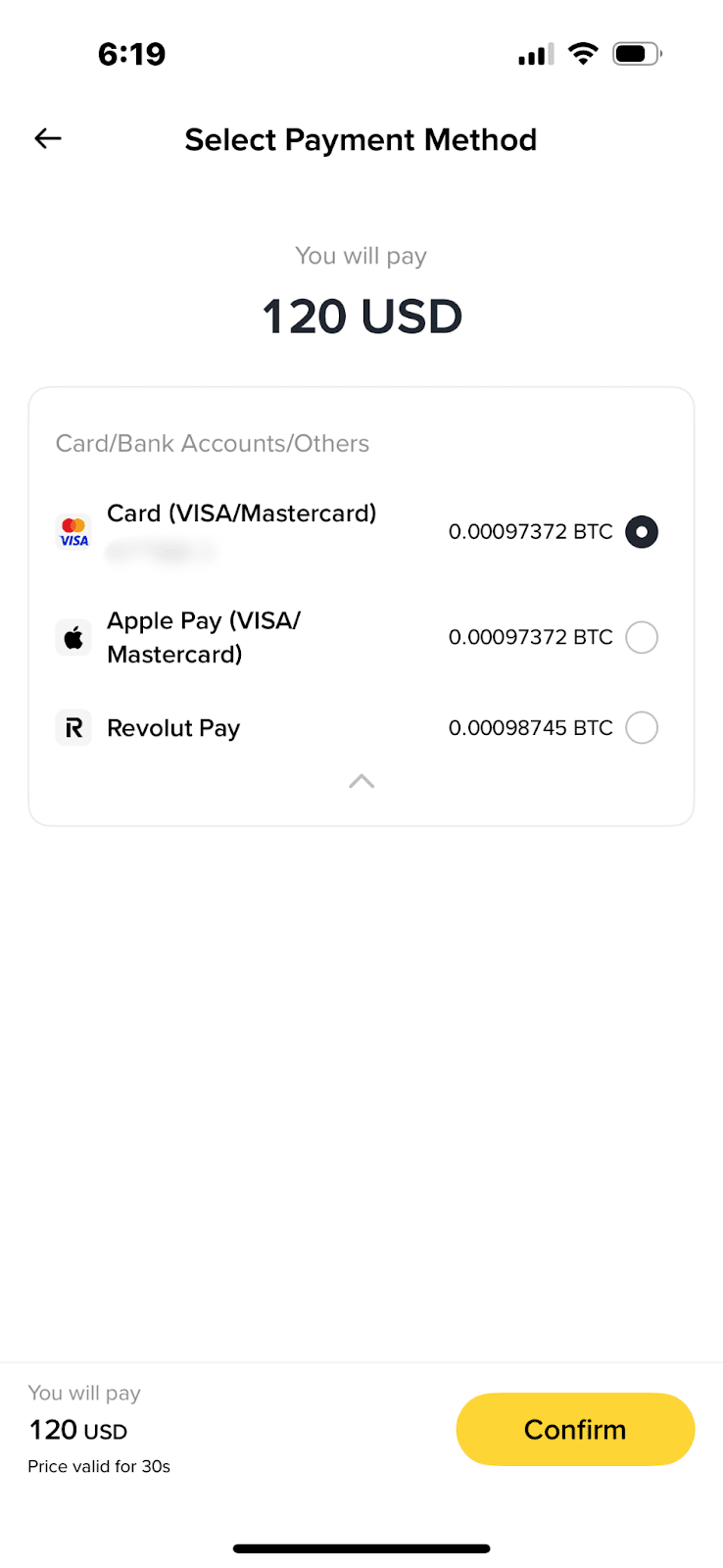The width and height of the screenshot is (723, 1568).
Task: Tap the back arrow icon
Action: [x=48, y=139]
